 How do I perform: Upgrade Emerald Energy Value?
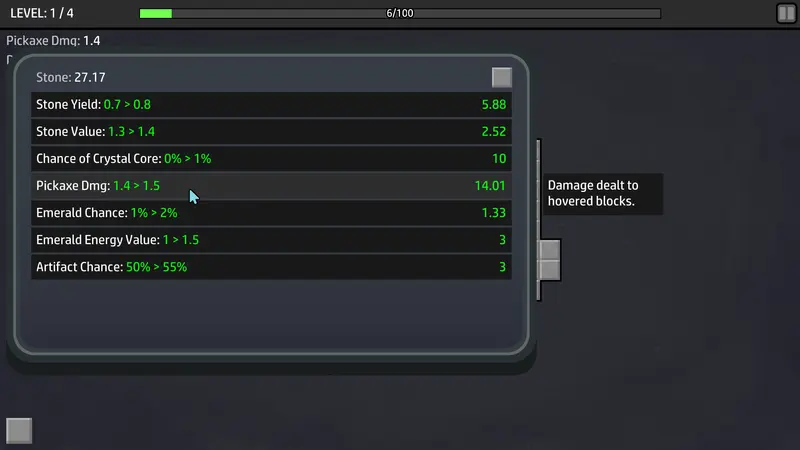[271, 240]
